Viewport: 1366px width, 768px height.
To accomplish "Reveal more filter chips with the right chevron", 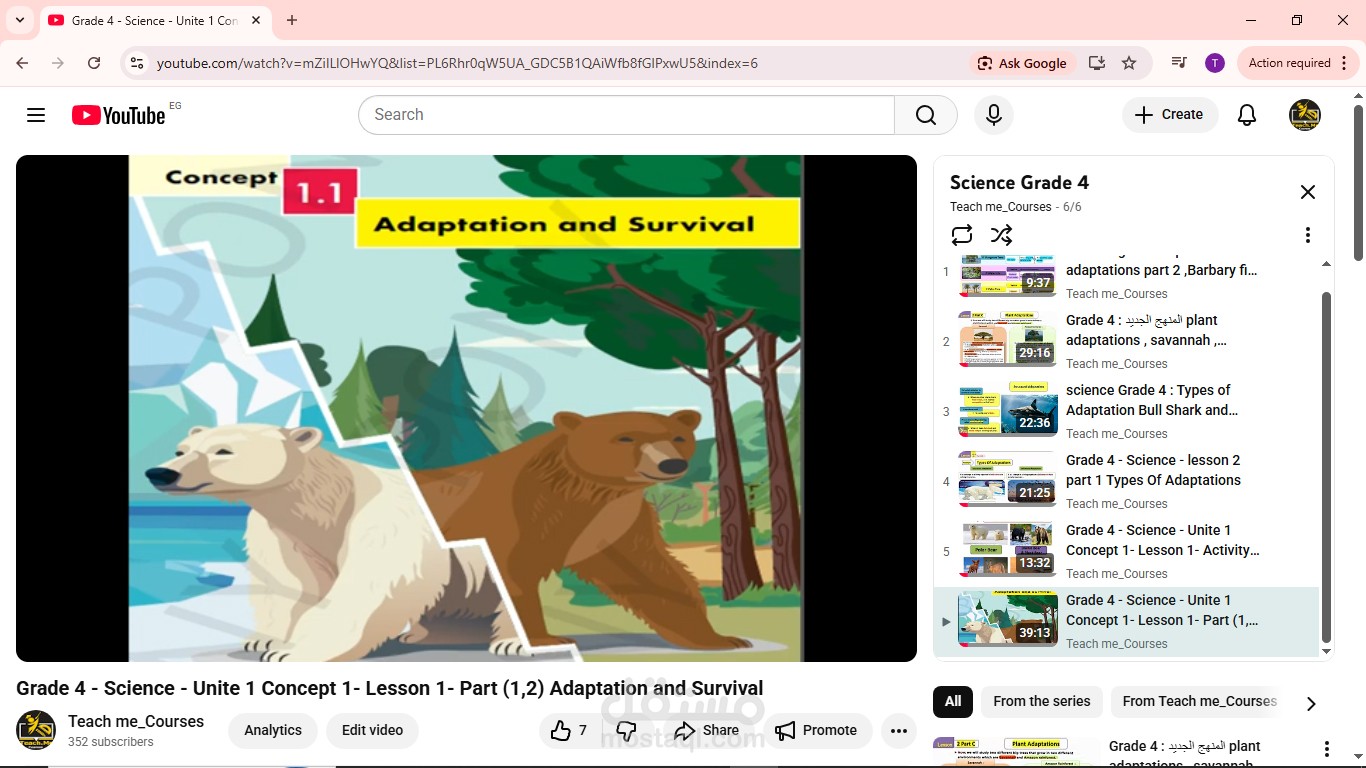I will [1311, 703].
